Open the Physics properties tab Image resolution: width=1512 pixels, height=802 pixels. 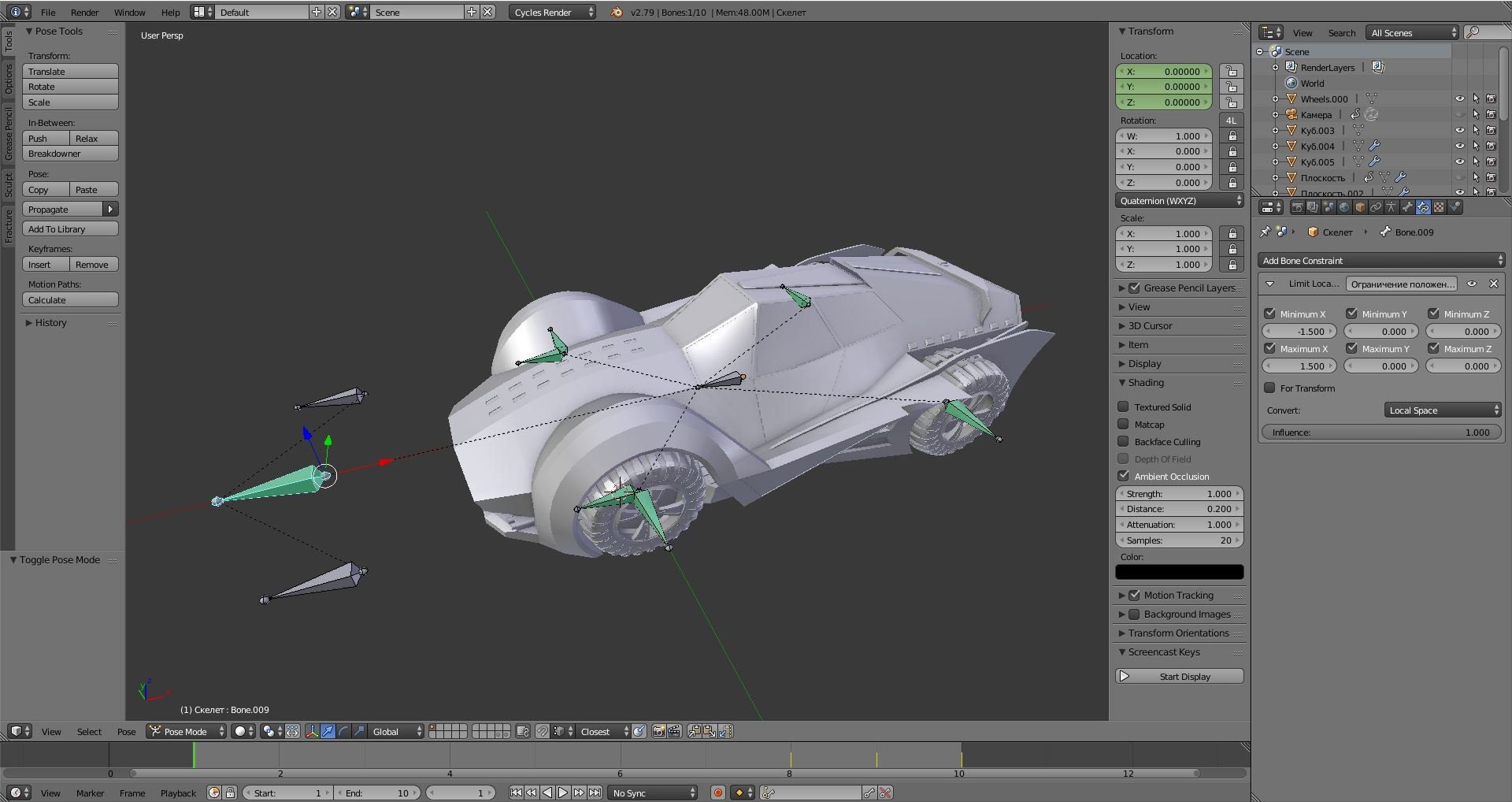pyautogui.click(x=1455, y=207)
